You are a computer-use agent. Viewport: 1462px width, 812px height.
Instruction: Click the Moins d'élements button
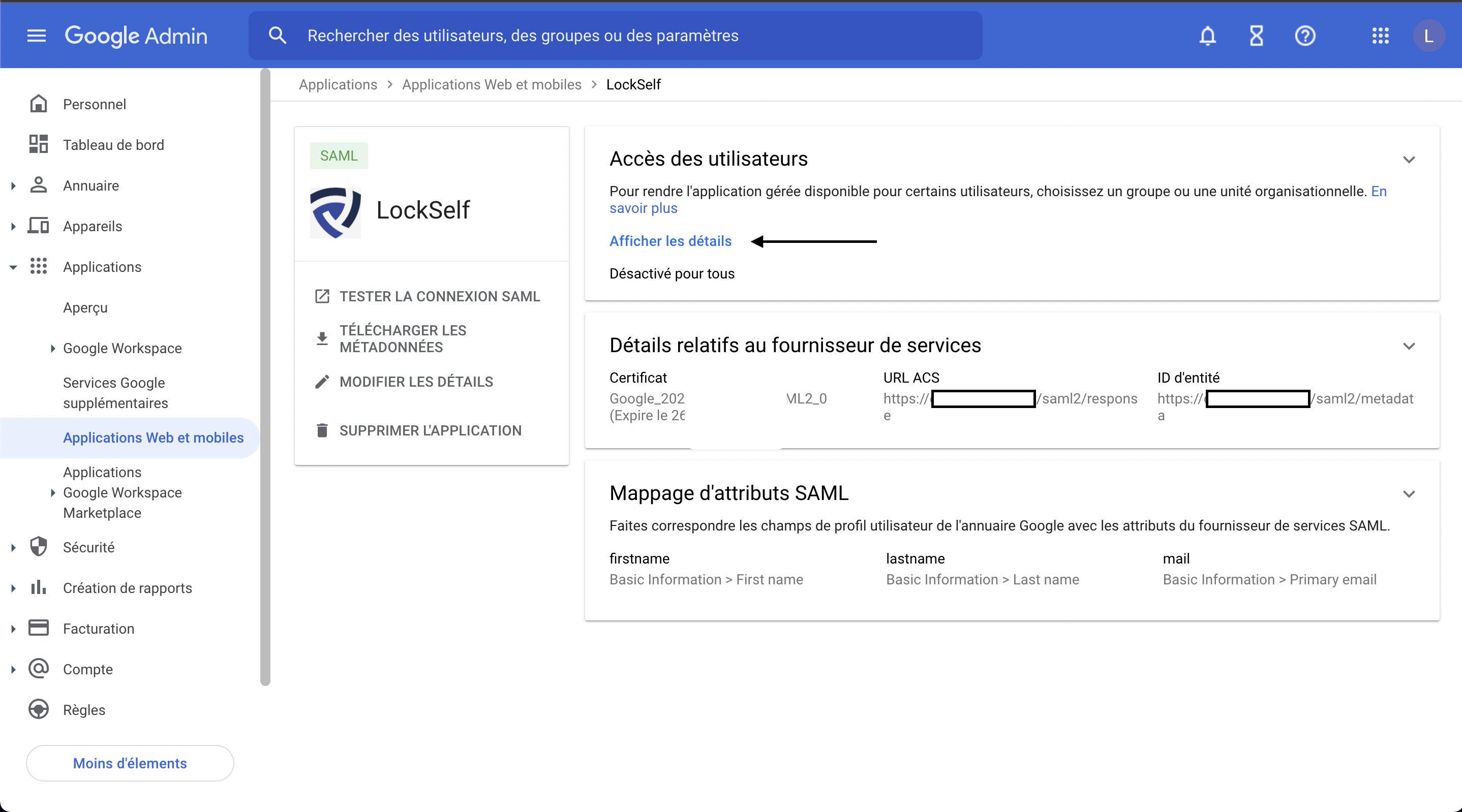pos(130,763)
